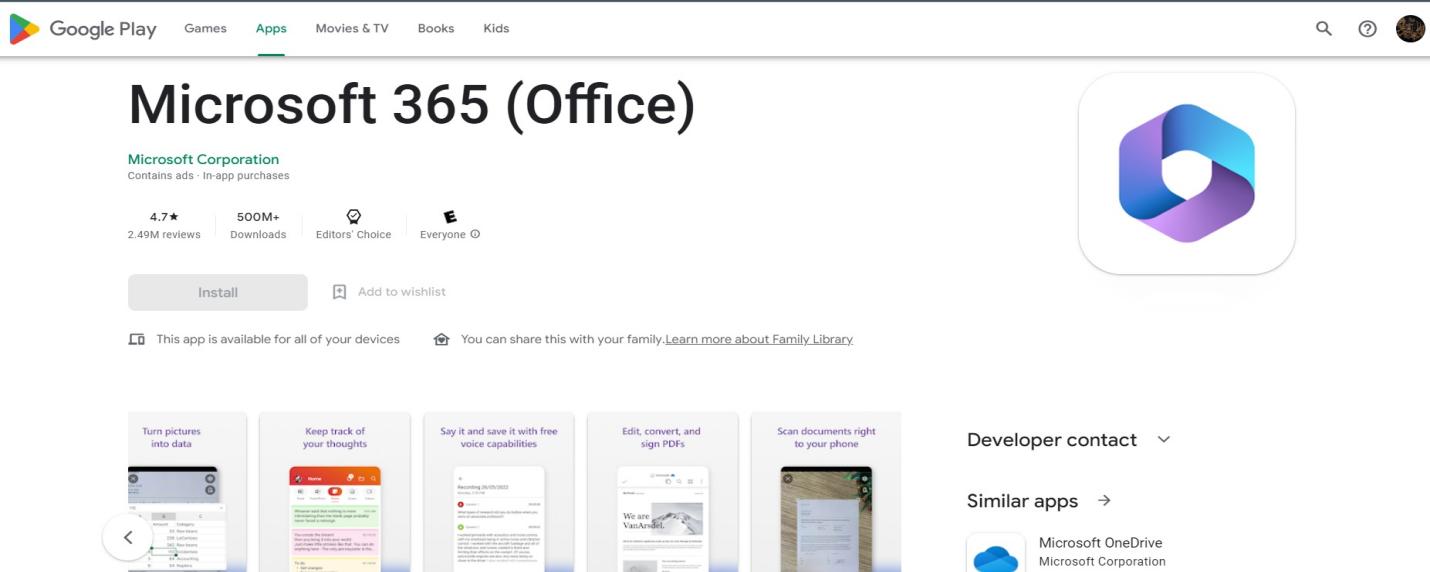
Task: Click the Microsoft 365 app icon
Action: tap(1187, 173)
